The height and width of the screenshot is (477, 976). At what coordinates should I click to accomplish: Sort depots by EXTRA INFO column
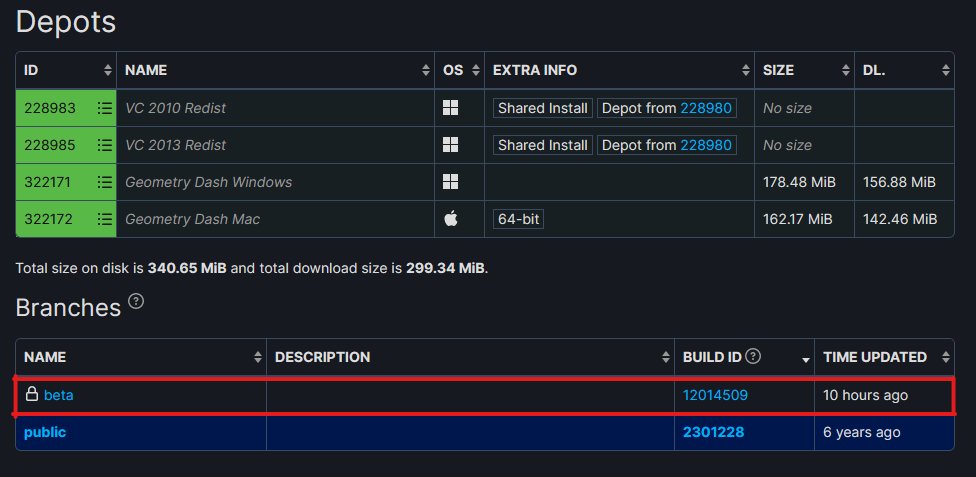click(746, 70)
